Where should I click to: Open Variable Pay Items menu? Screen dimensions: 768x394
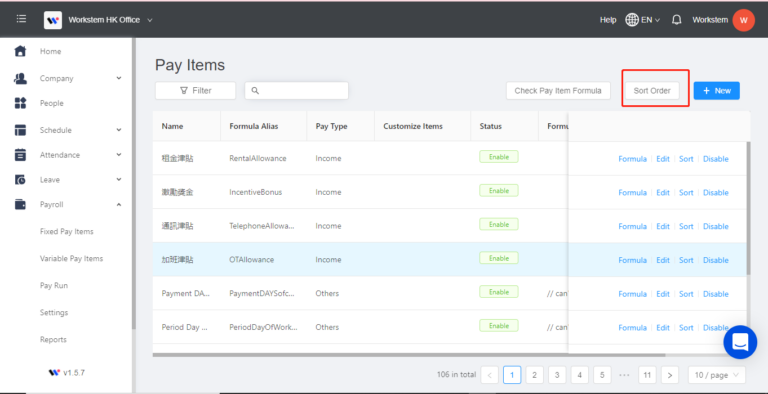click(72, 258)
